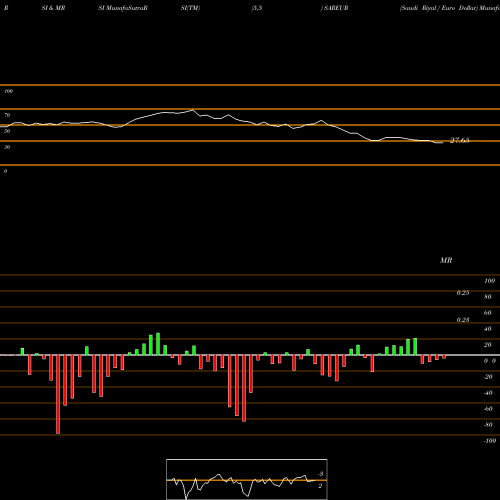This screenshot has height=500, width=500.
Task: Click the MR indicator label
Action: (x=446, y=260)
